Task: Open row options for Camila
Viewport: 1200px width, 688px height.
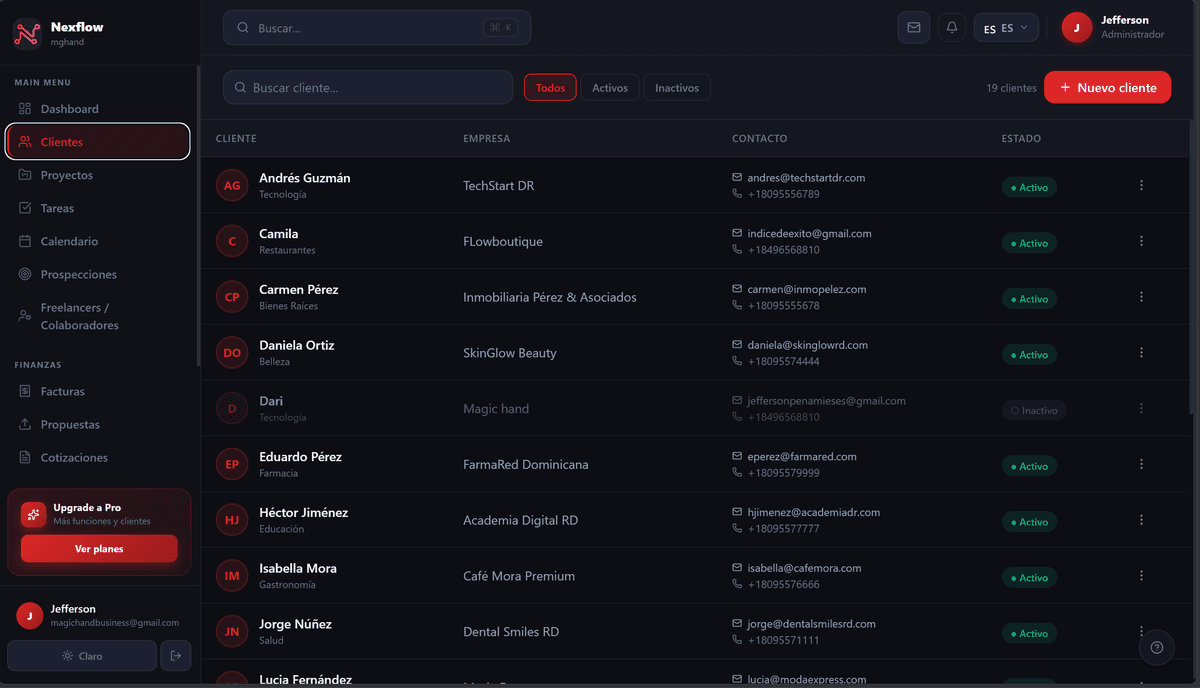Action: click(x=1141, y=241)
